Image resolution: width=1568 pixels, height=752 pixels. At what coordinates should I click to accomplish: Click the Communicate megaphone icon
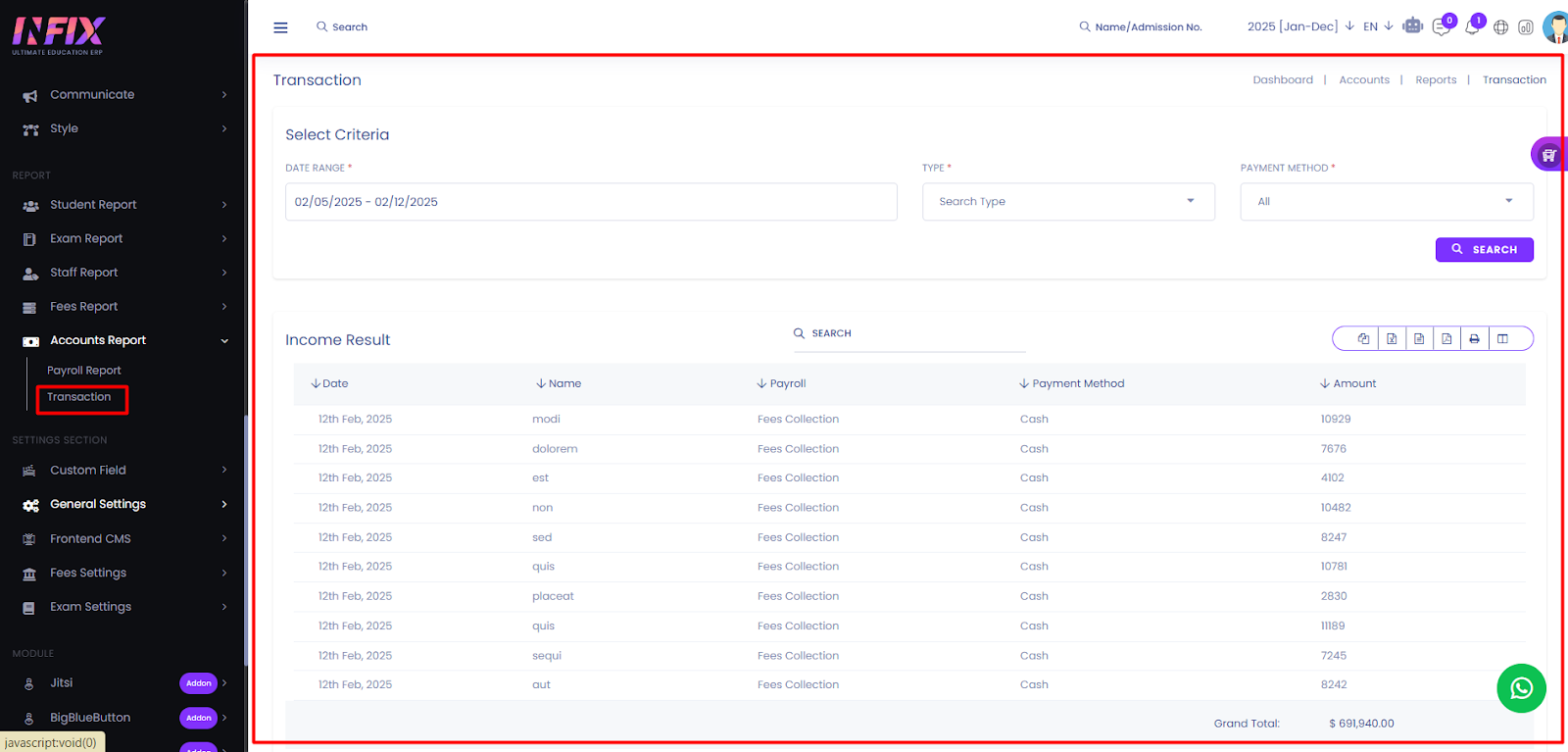pyautogui.click(x=30, y=95)
